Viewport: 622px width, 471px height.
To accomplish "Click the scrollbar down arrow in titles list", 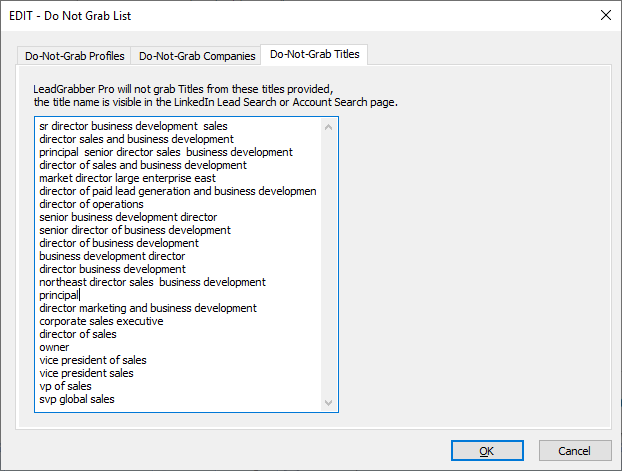I will tap(328, 402).
